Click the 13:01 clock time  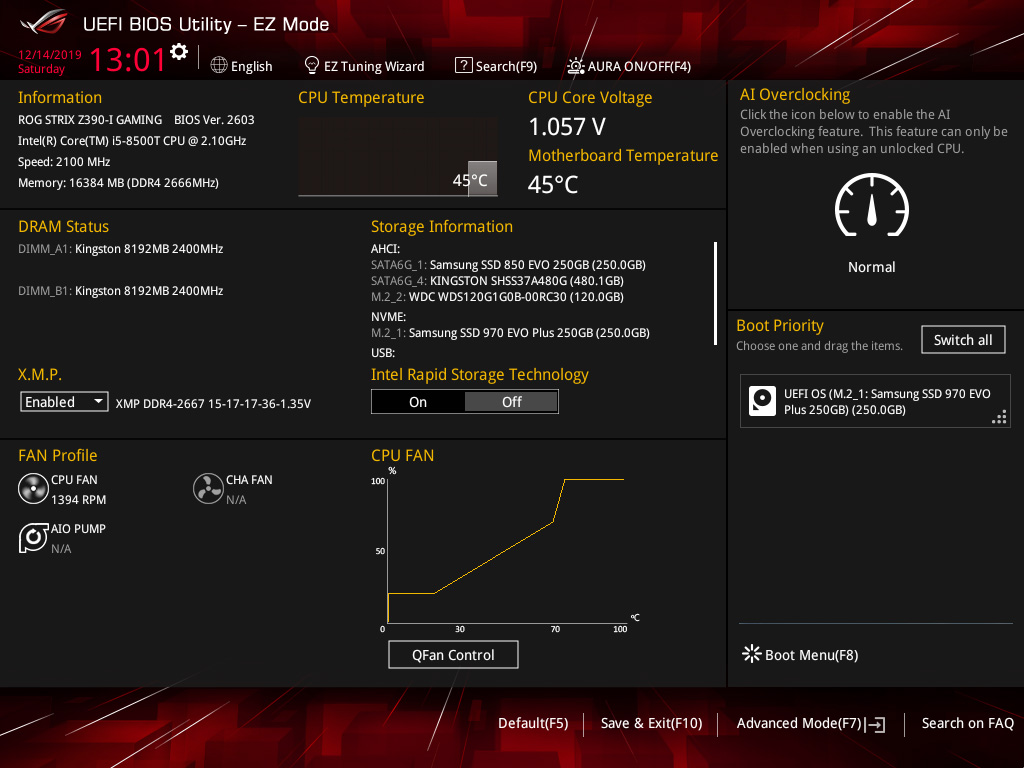click(128, 59)
